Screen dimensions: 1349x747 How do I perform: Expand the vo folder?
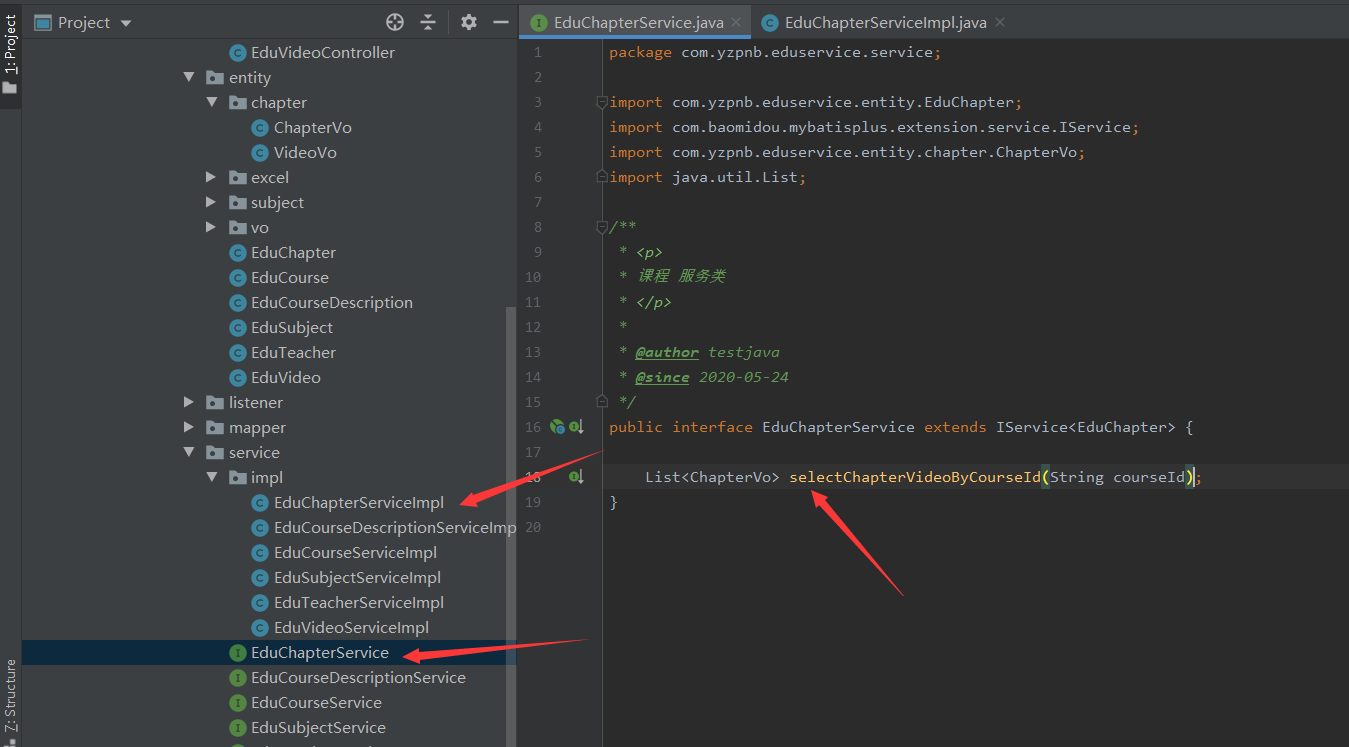pos(211,227)
